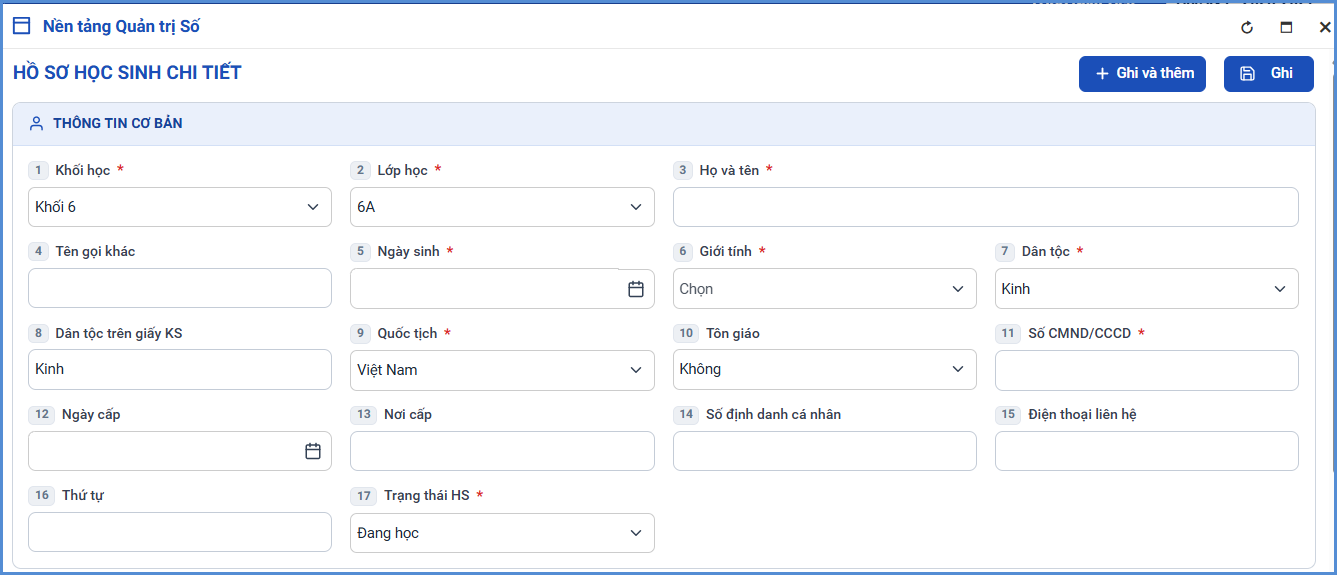Click the Số định danh cá nhân field

point(825,451)
